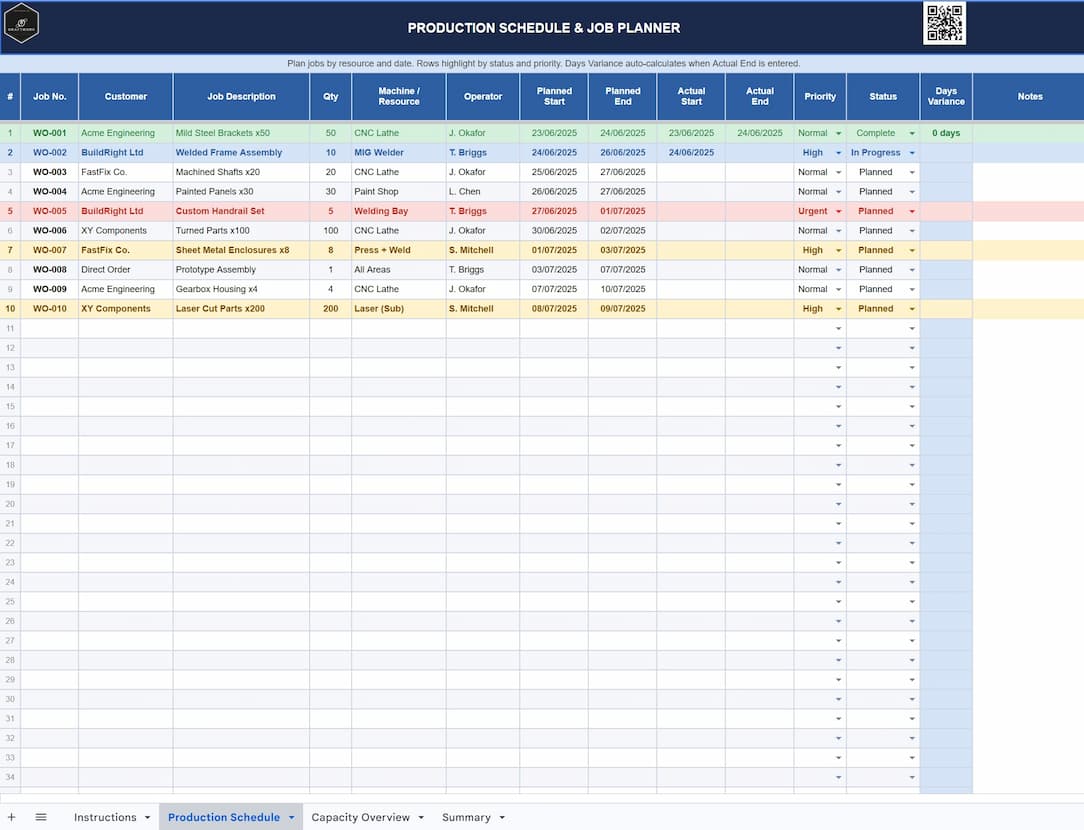Image resolution: width=1084 pixels, height=830 pixels.
Task: Select Planned End 10/07/2025 cell
Action: coord(622,289)
